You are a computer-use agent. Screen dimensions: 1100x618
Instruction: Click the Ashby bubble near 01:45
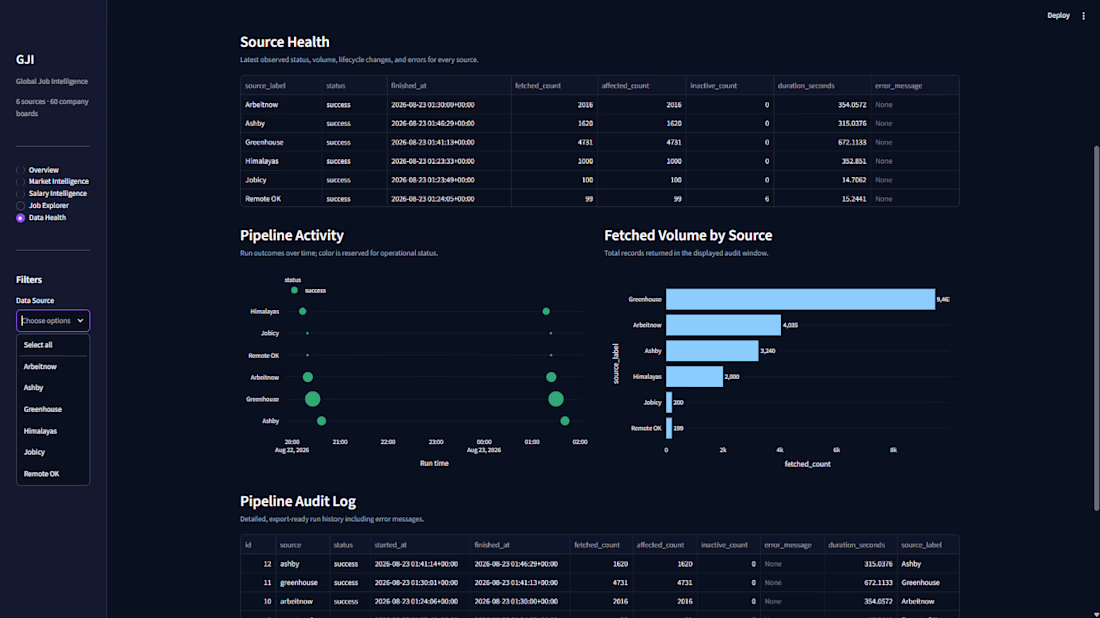[565, 421]
